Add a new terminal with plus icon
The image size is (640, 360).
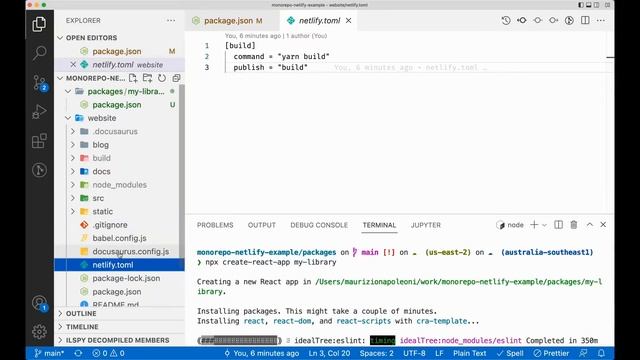point(534,225)
